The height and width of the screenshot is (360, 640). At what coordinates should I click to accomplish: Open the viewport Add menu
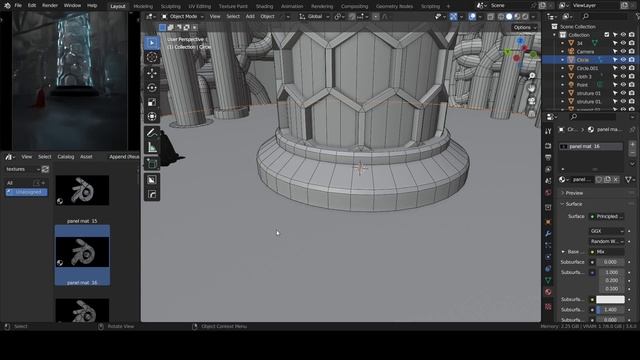pos(250,17)
